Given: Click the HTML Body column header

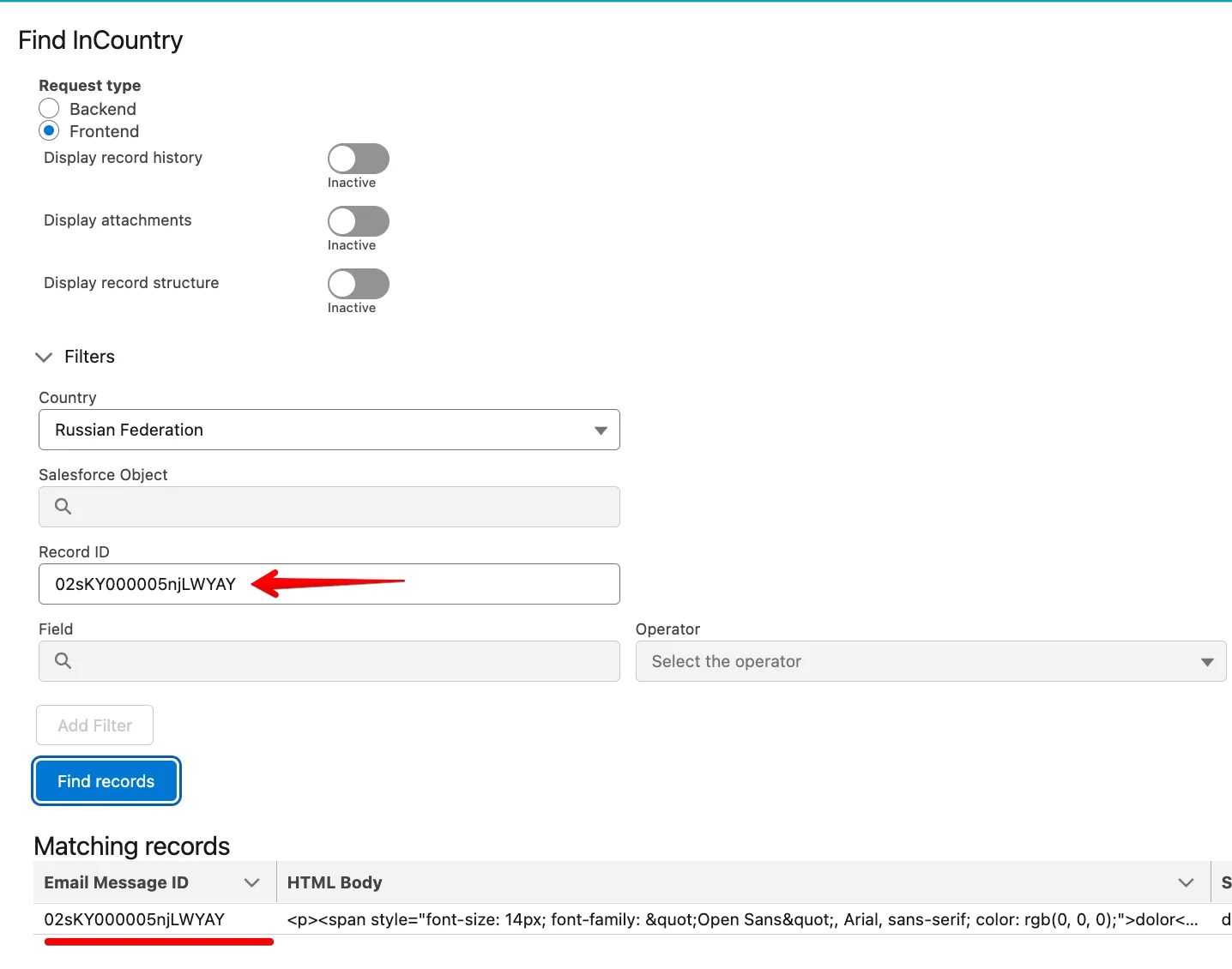Looking at the screenshot, I should pyautogui.click(x=335, y=882).
